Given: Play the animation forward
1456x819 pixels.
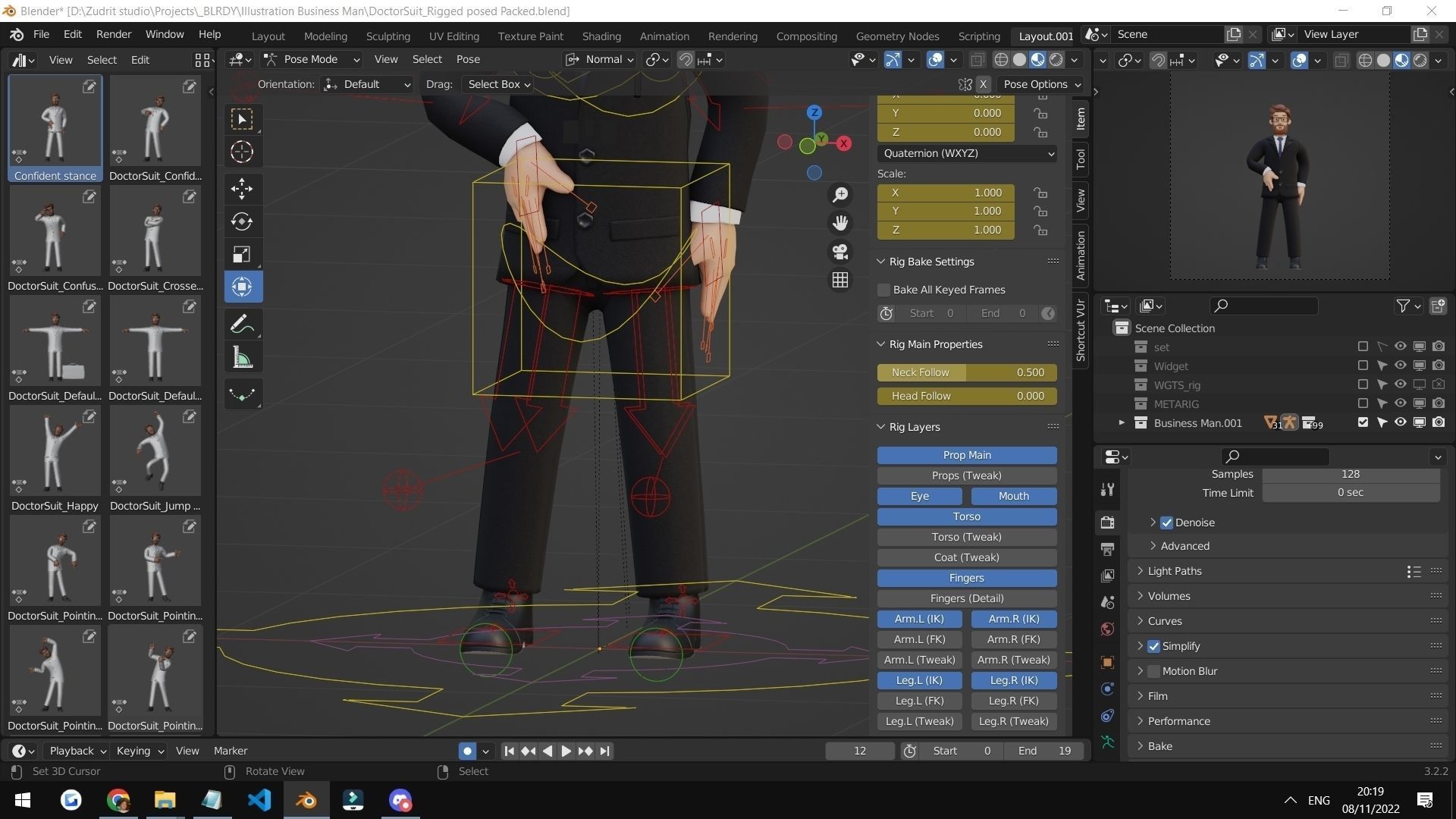Looking at the screenshot, I should pyautogui.click(x=566, y=751).
